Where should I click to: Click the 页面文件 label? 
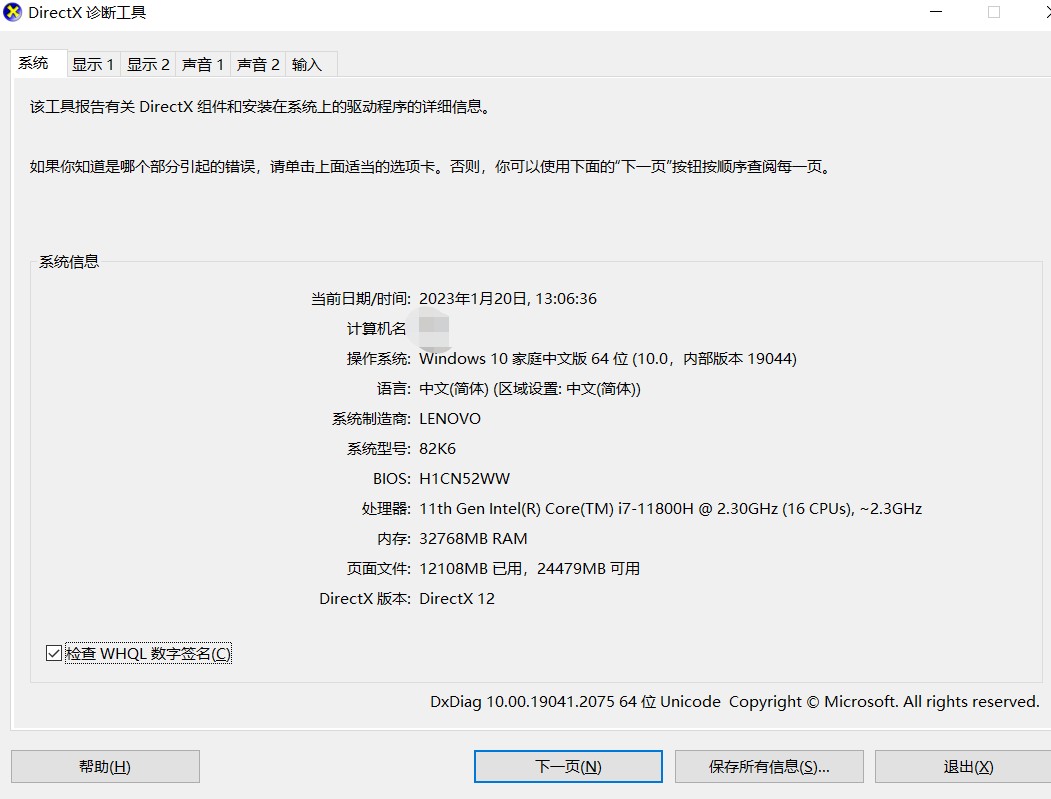379,568
